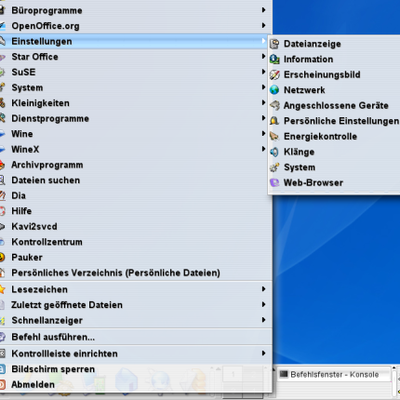Choose Energiekontrolle in the settings submenu

pos(334,136)
